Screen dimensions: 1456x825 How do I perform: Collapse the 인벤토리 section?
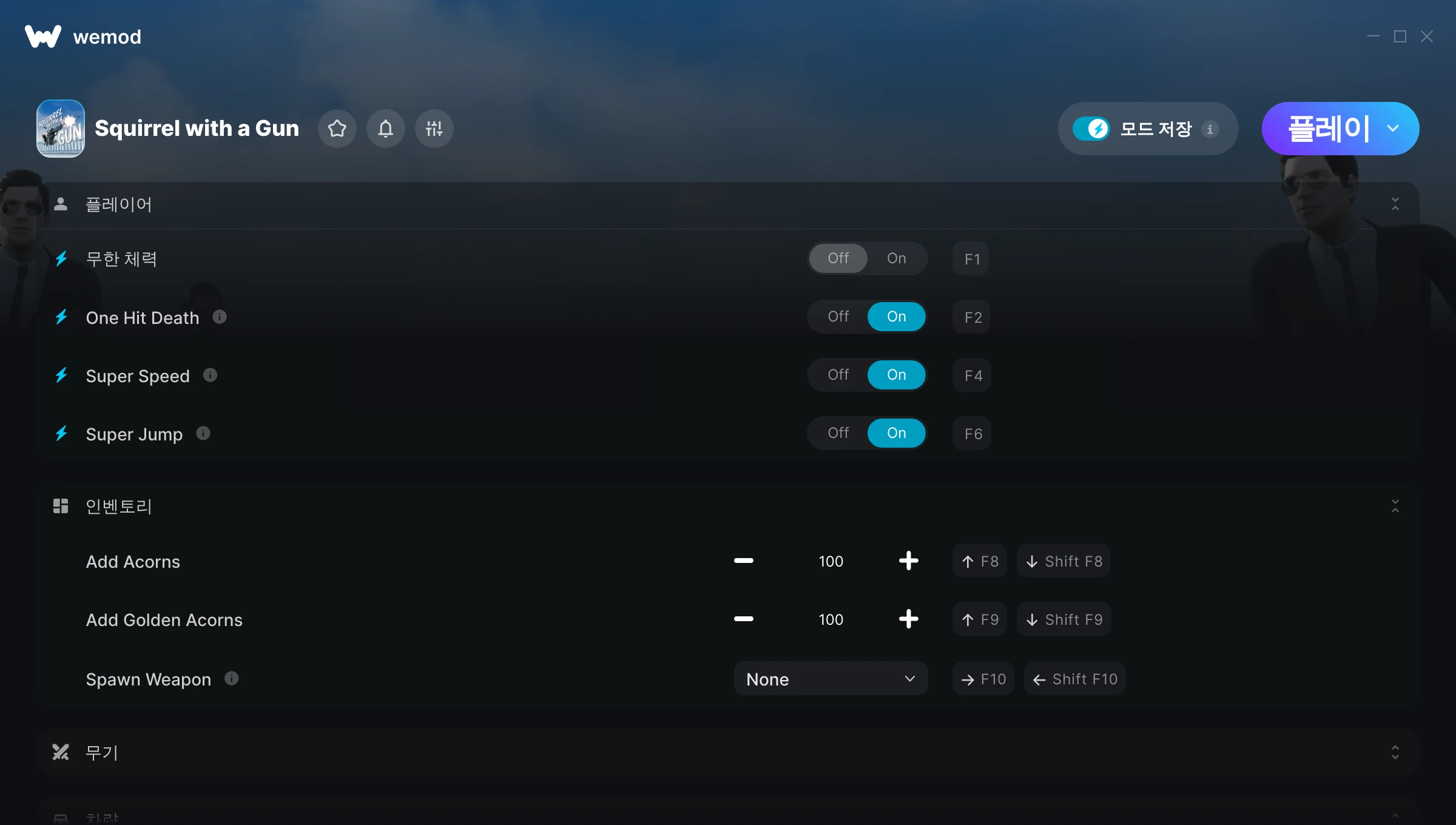click(x=1395, y=506)
